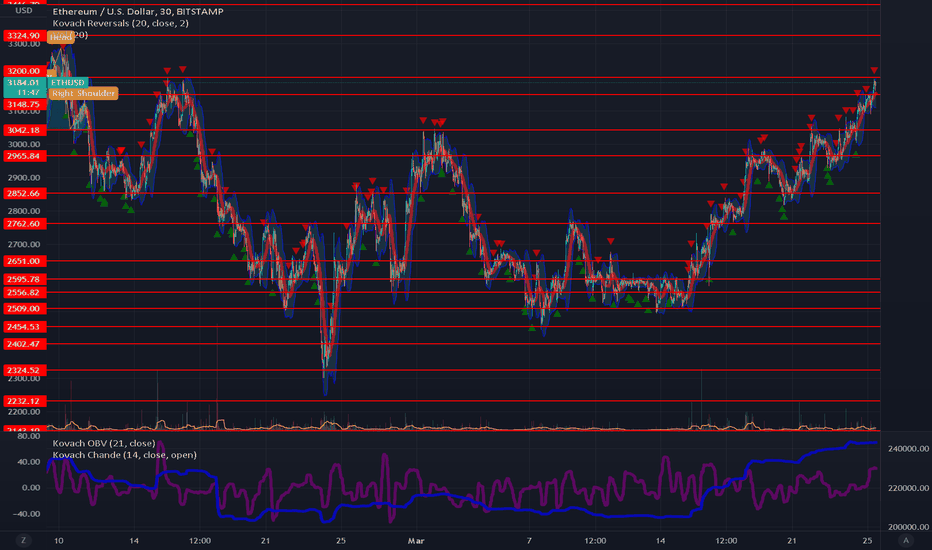Select the 2232.12 red price level label

tap(24, 401)
